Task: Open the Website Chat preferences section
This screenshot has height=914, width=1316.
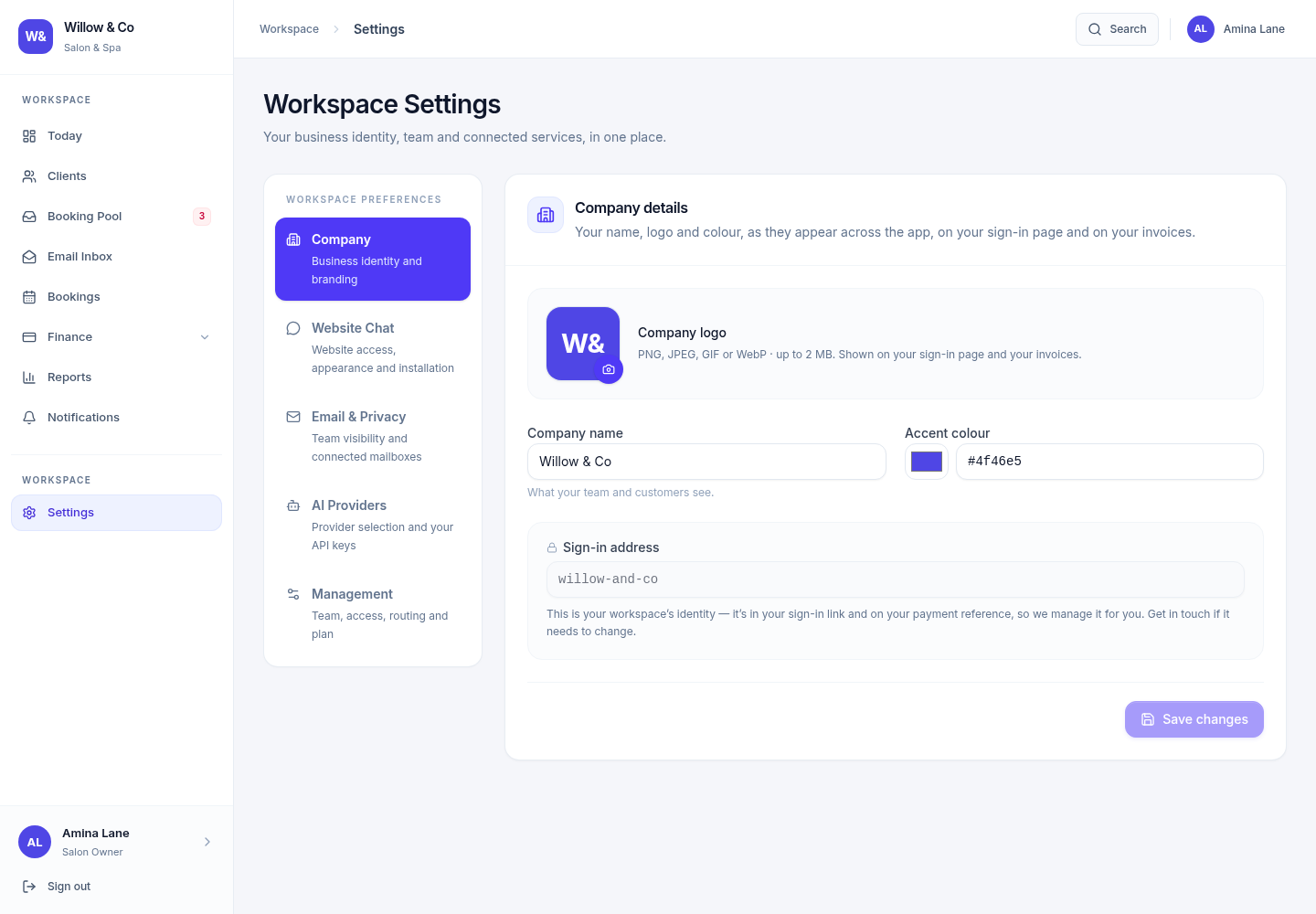Action: [373, 347]
